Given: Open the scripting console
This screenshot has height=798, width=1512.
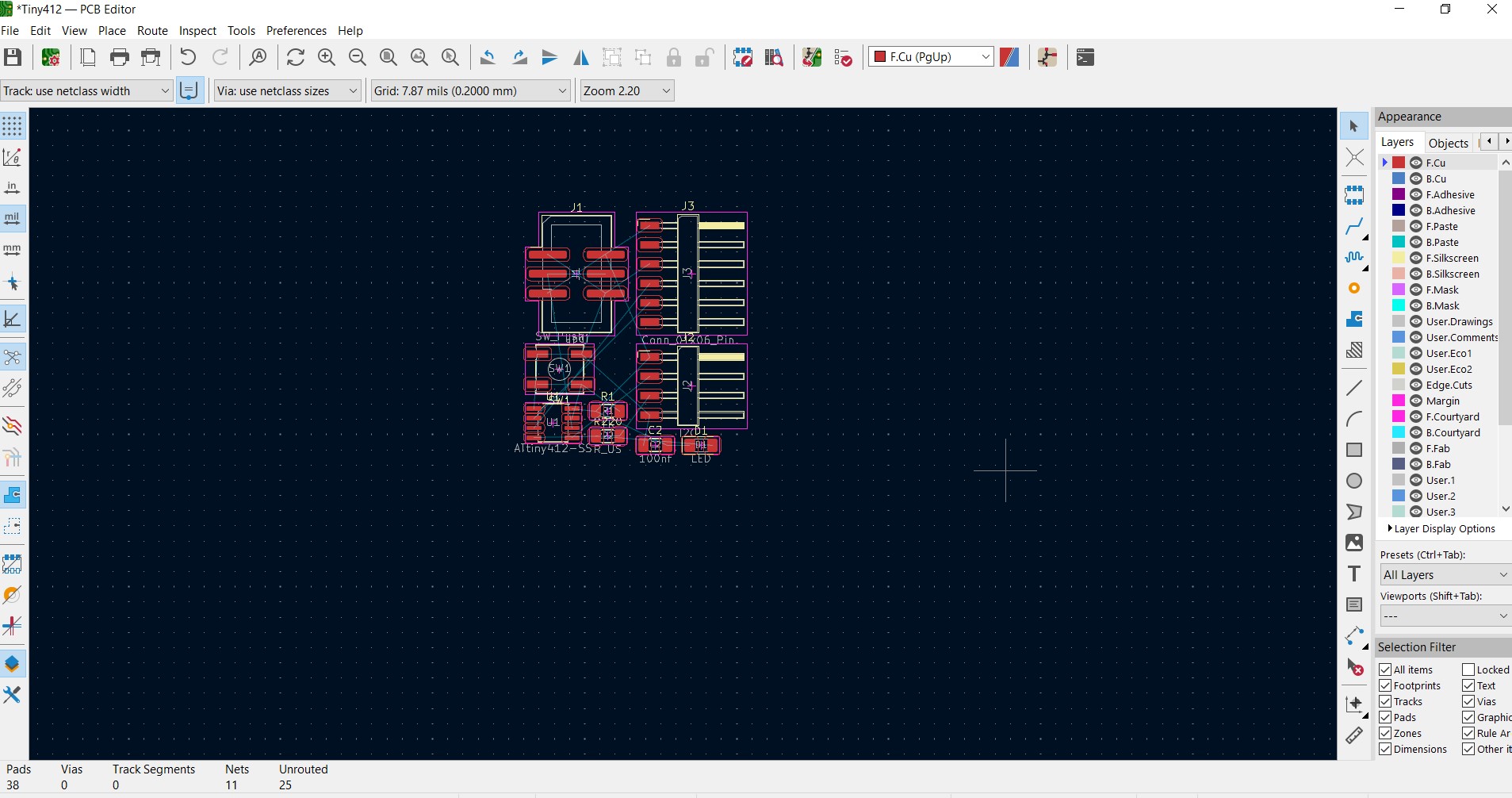Looking at the screenshot, I should coord(1085,57).
